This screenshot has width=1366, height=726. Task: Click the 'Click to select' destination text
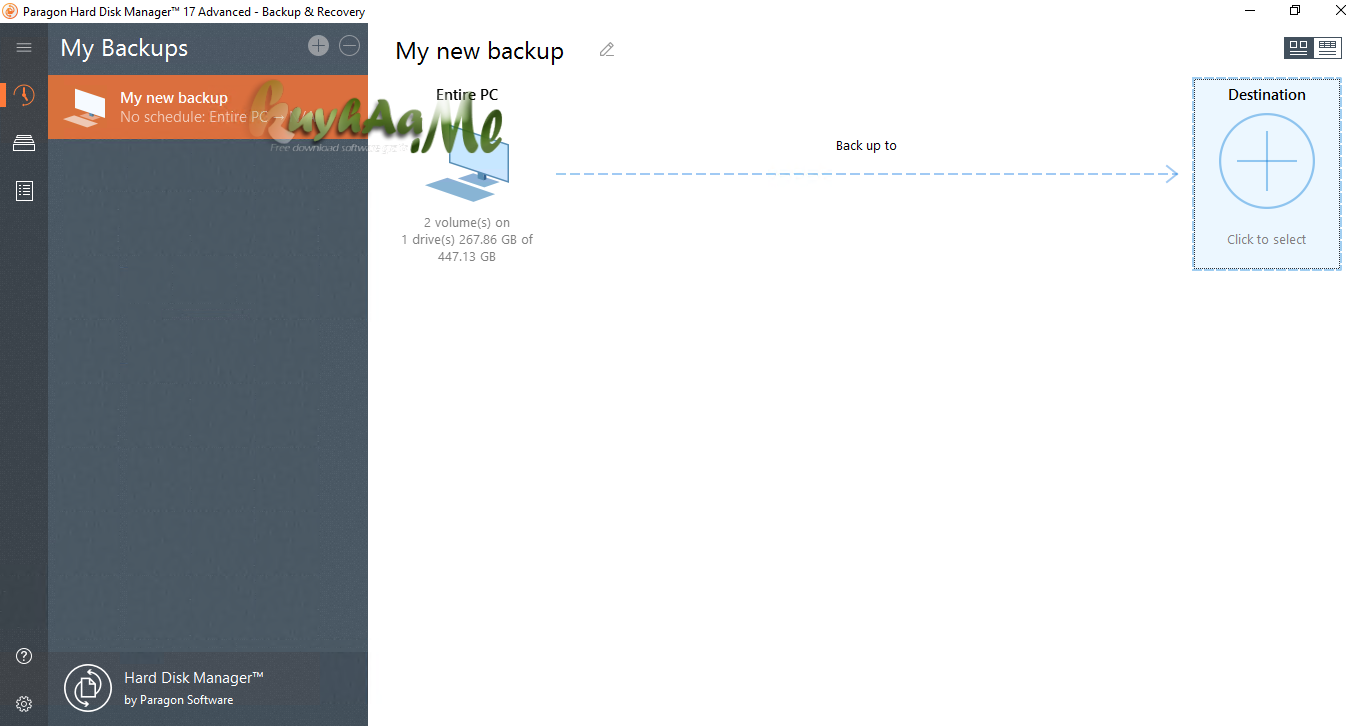click(1266, 240)
